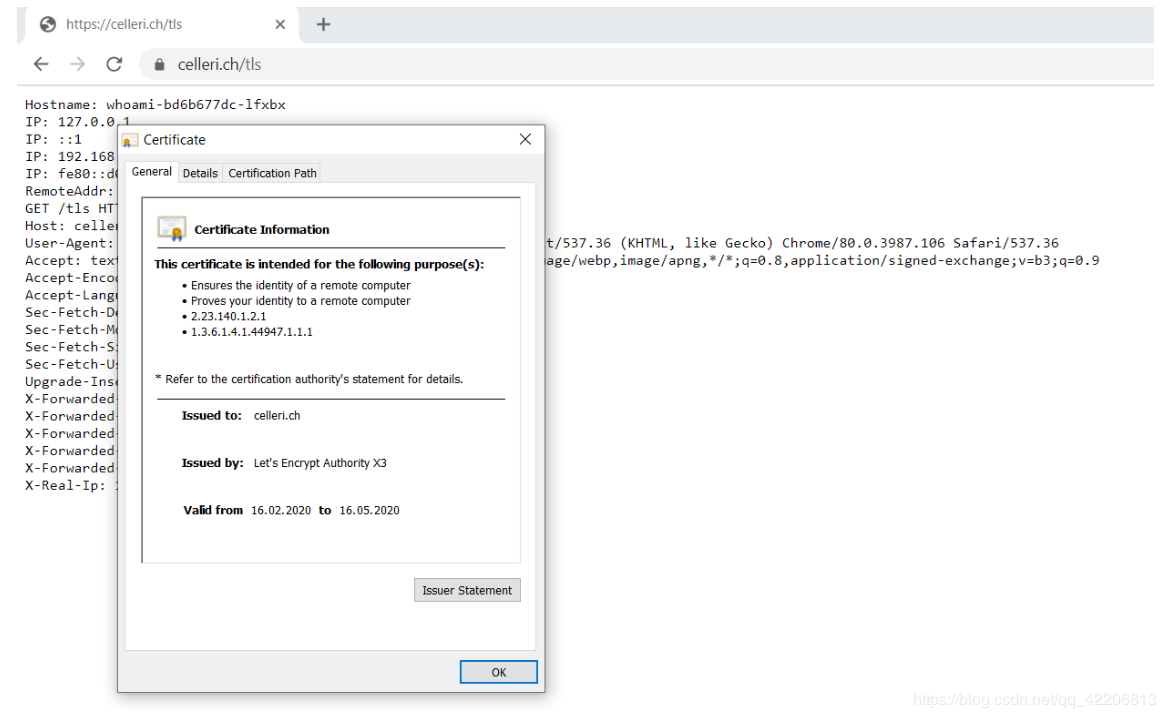Click 'Proves your identity to a remote computer'
Image resolution: width=1166 pixels, height=718 pixels.
[300, 301]
